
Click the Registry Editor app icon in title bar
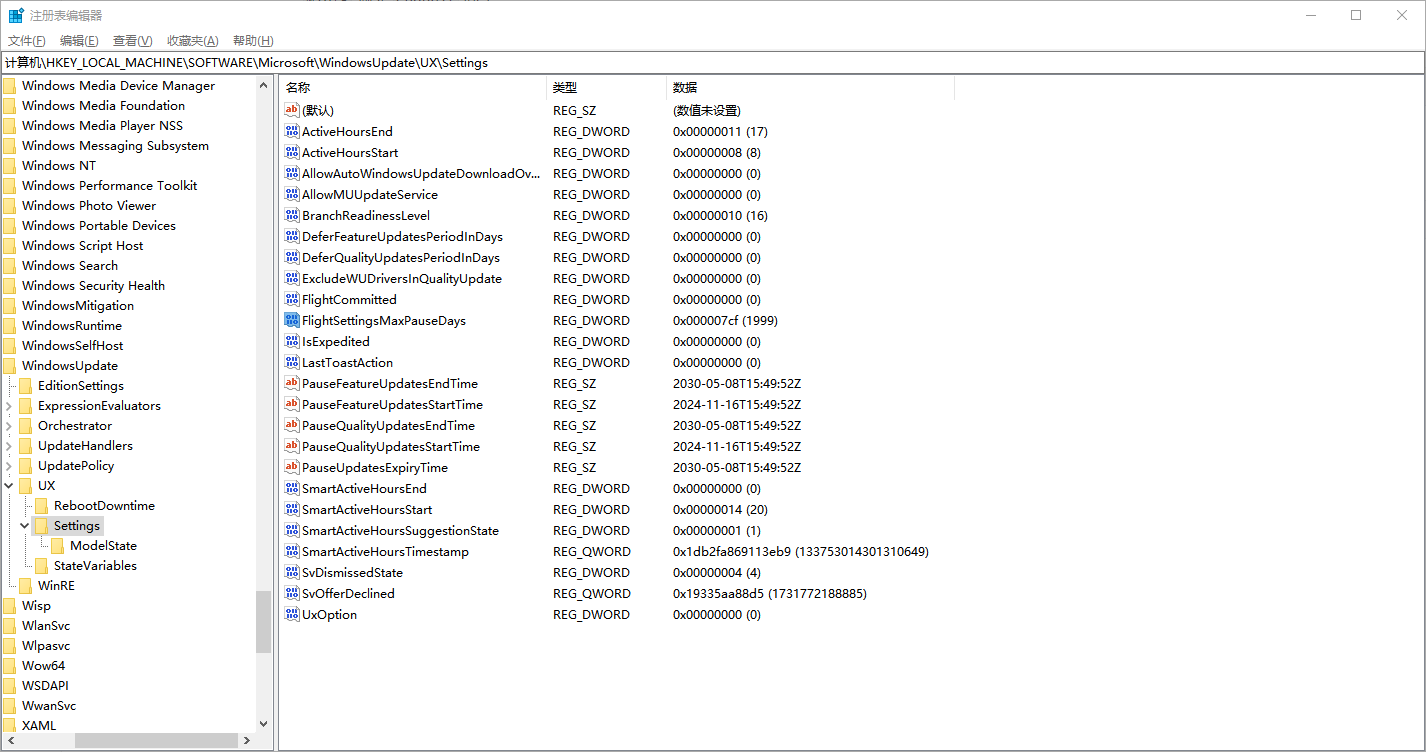click(16, 15)
